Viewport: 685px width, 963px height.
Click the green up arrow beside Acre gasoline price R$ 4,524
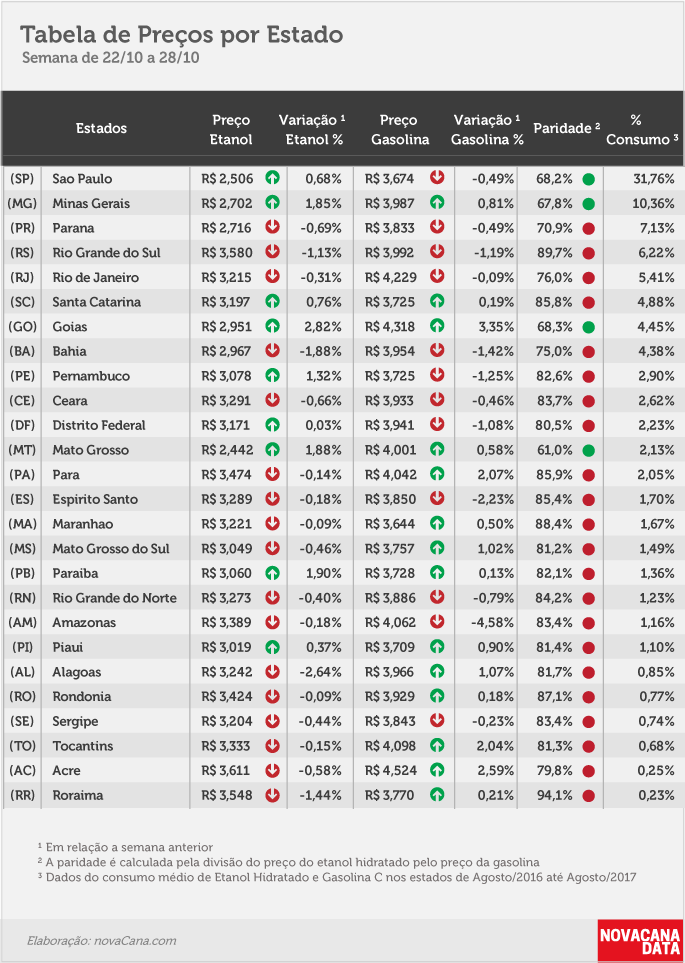pyautogui.click(x=437, y=770)
